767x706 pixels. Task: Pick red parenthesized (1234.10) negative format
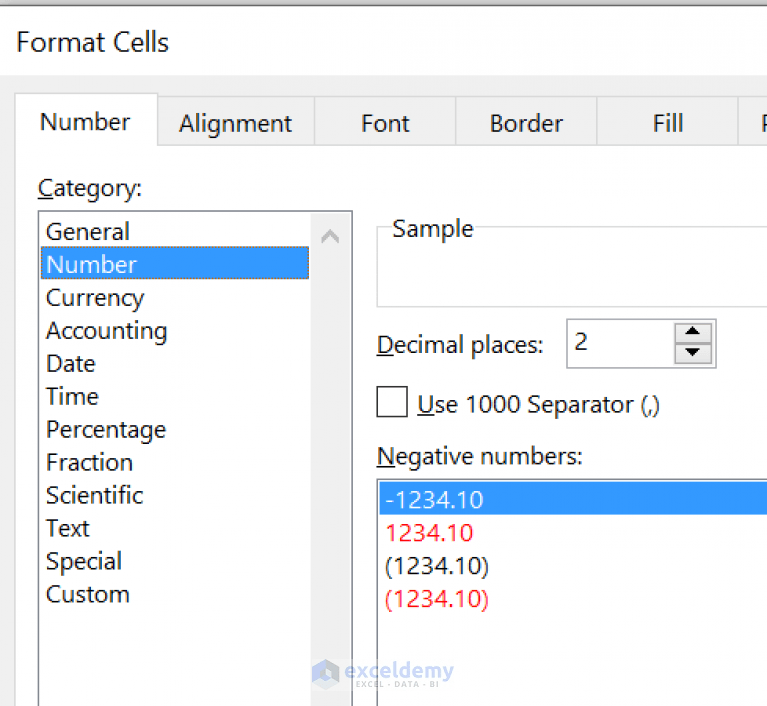[437, 599]
